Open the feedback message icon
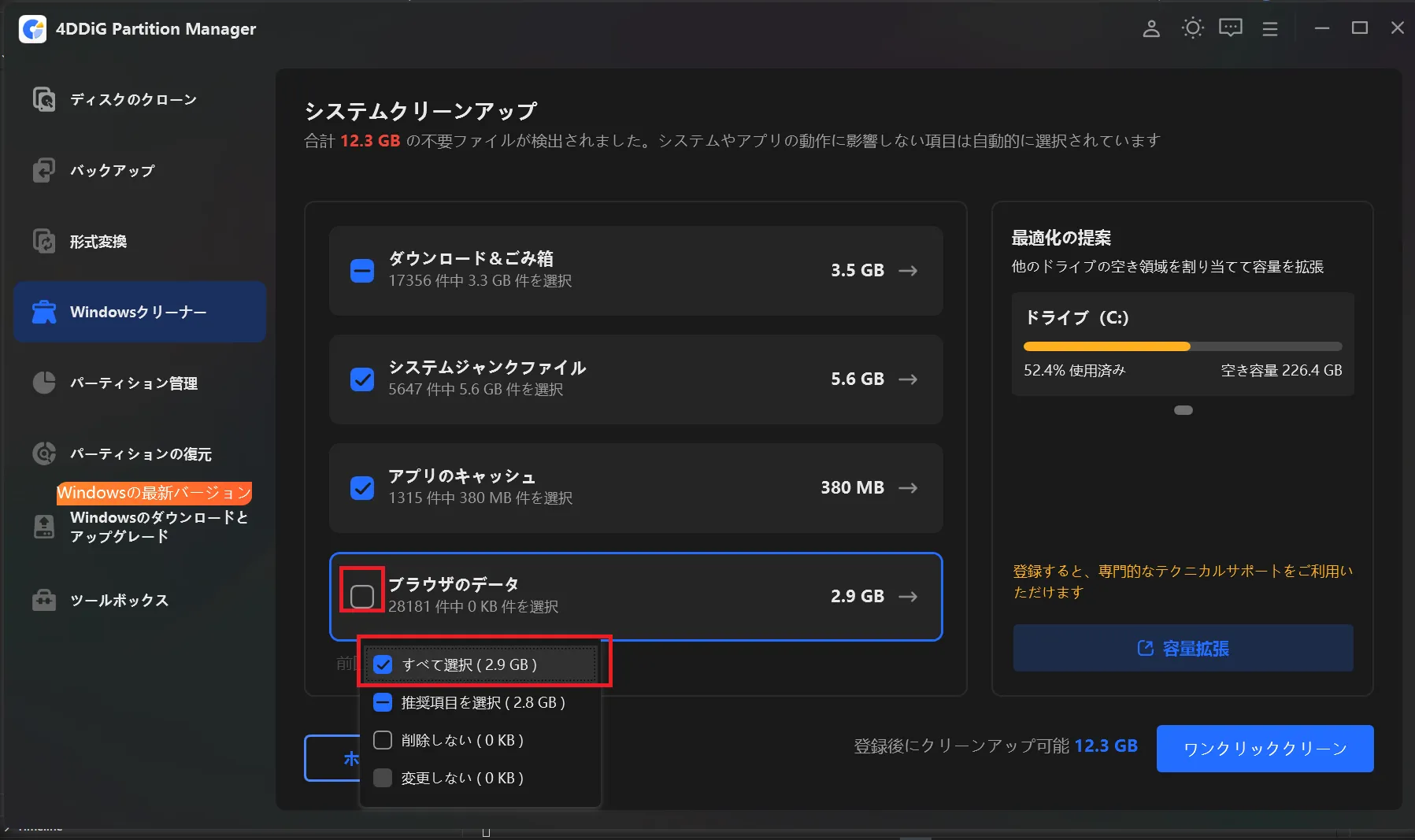 [1231, 28]
